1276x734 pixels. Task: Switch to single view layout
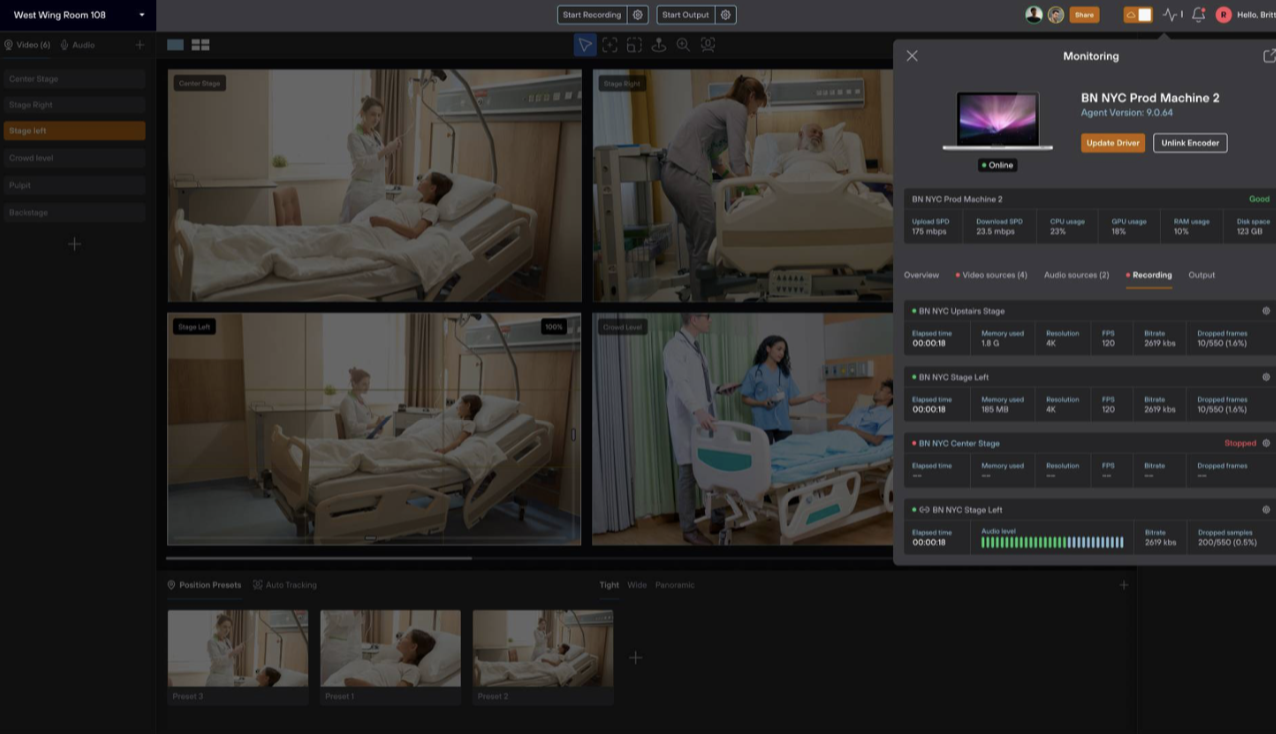click(x=175, y=45)
